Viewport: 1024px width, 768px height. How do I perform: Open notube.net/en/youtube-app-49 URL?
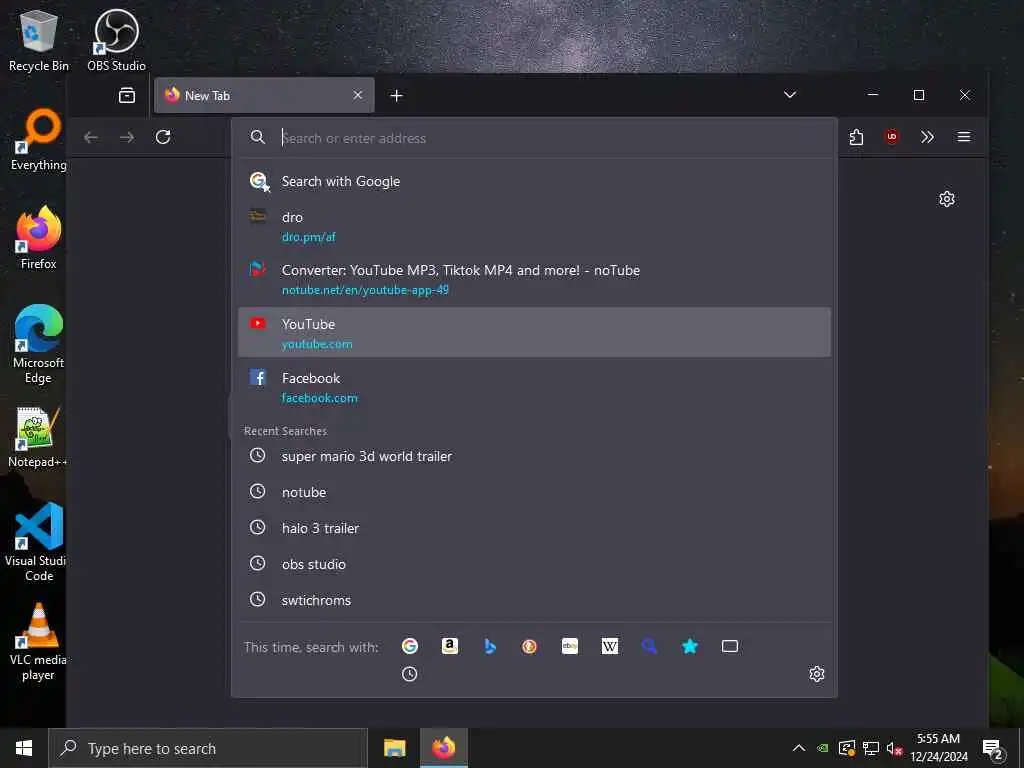pos(365,290)
